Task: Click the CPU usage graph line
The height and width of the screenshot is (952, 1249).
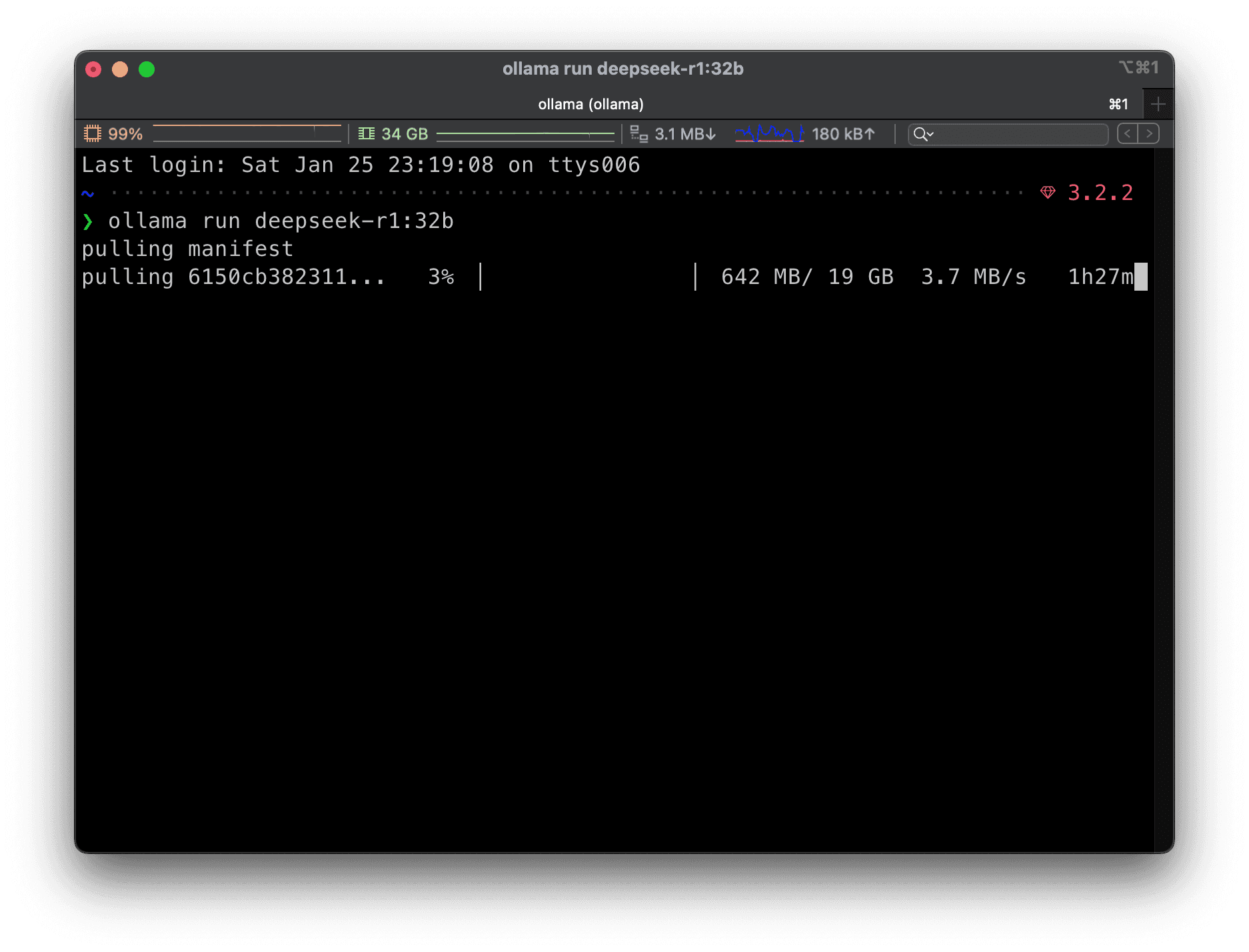Action: (247, 133)
